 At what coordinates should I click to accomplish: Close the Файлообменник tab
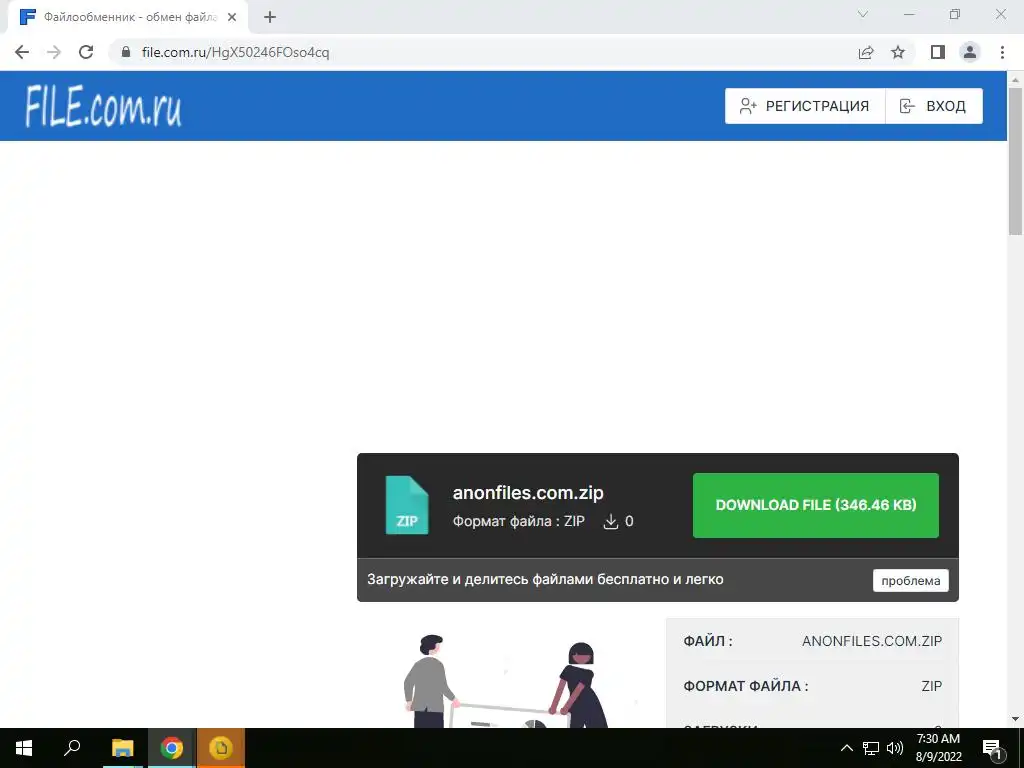(x=232, y=17)
